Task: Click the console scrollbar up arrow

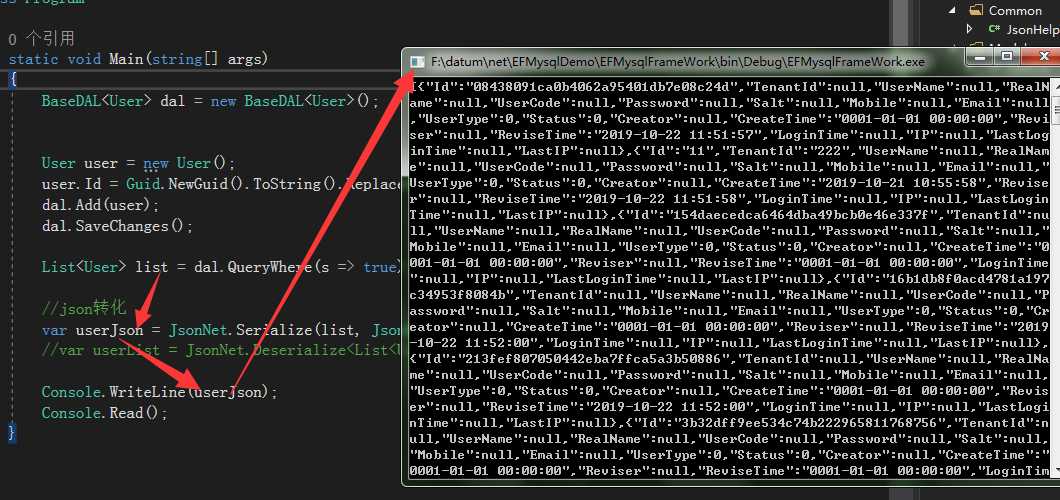Action: pos(1055,85)
